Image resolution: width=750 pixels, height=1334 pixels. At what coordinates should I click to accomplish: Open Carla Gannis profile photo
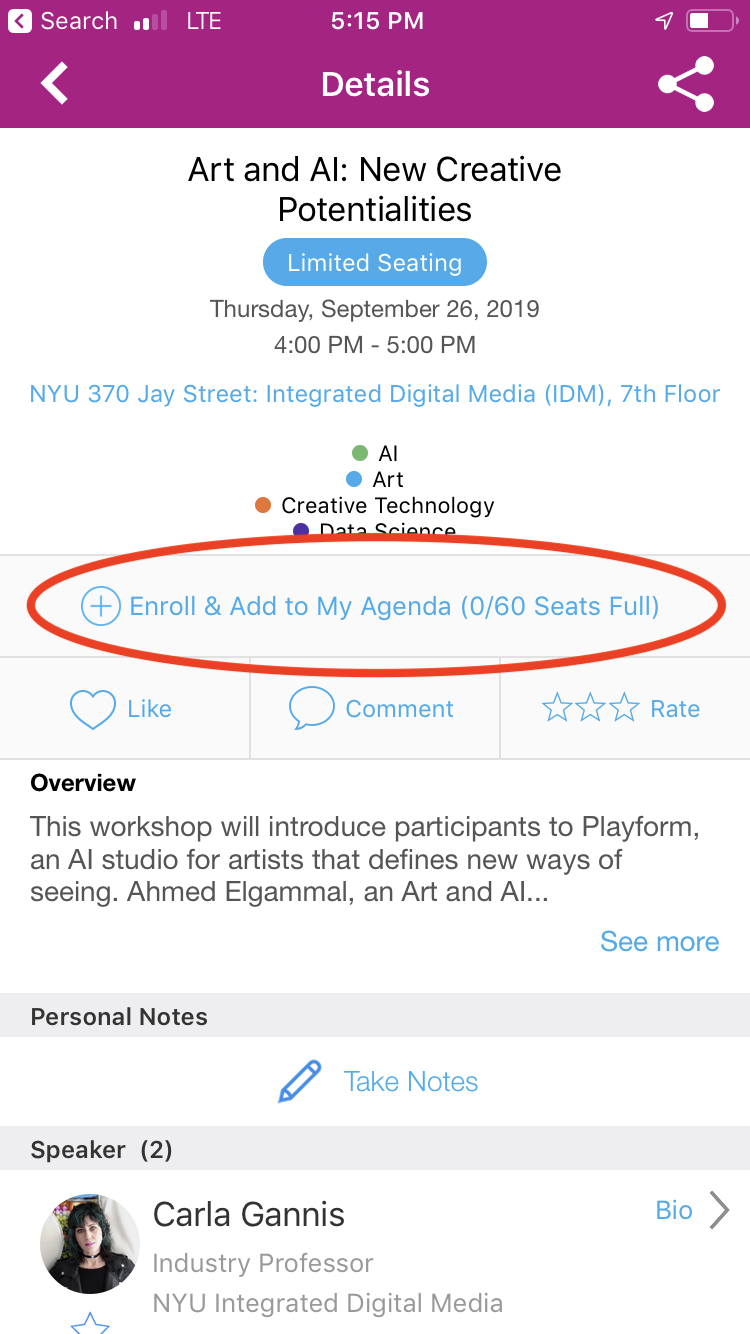(x=90, y=1244)
